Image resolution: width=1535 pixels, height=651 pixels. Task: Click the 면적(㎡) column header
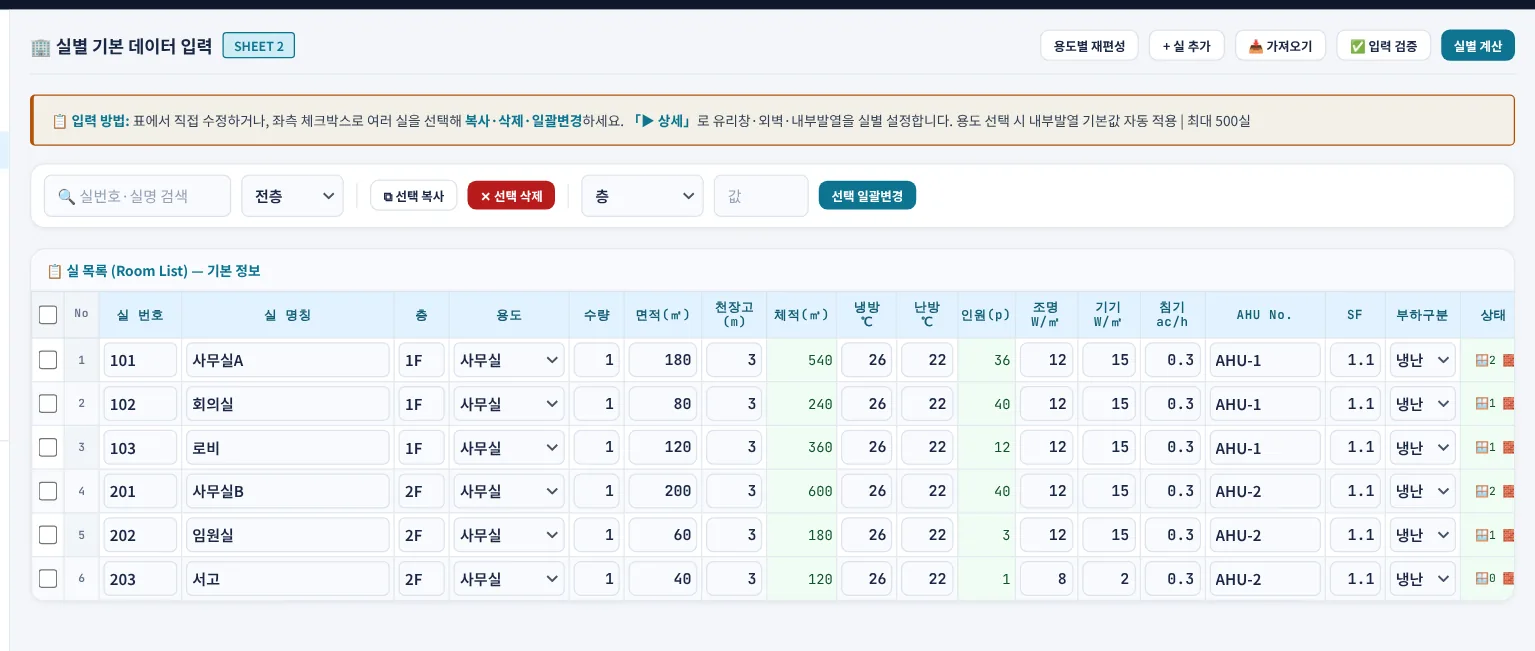(663, 315)
